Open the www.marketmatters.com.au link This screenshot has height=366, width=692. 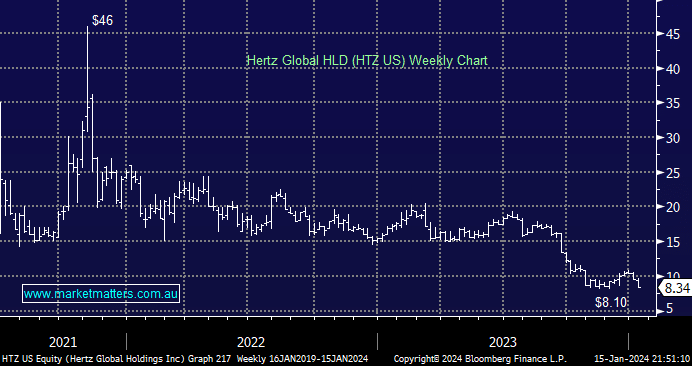pyautogui.click(x=101, y=294)
